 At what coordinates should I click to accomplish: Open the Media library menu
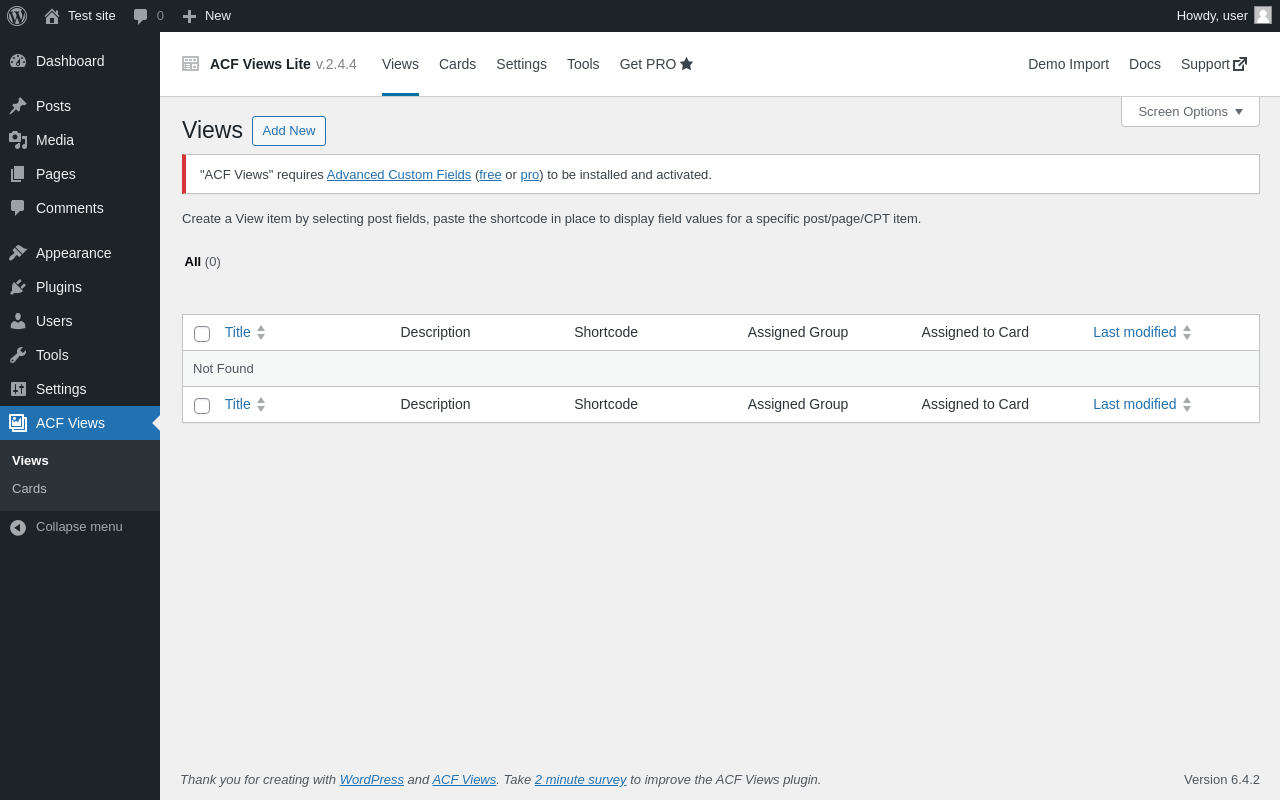55,140
